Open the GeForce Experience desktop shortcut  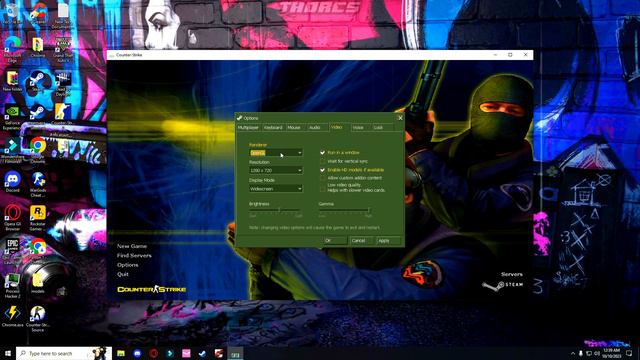point(12,117)
